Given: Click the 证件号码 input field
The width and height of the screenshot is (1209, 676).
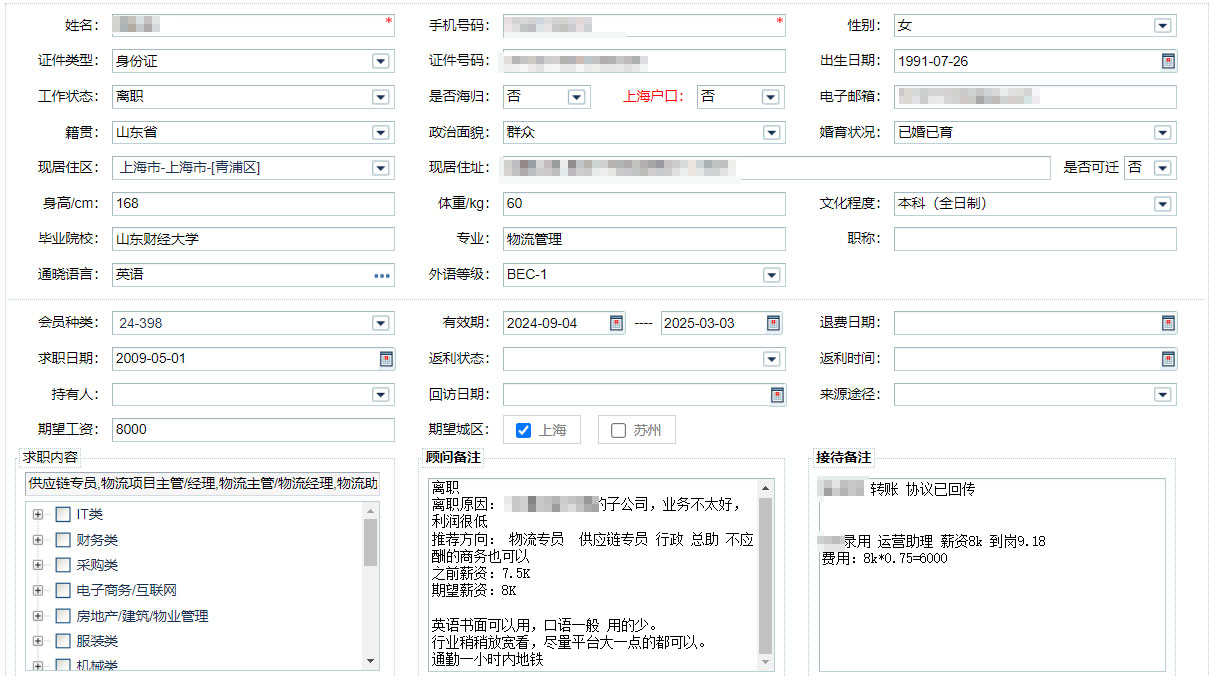Looking at the screenshot, I should pyautogui.click(x=644, y=61).
